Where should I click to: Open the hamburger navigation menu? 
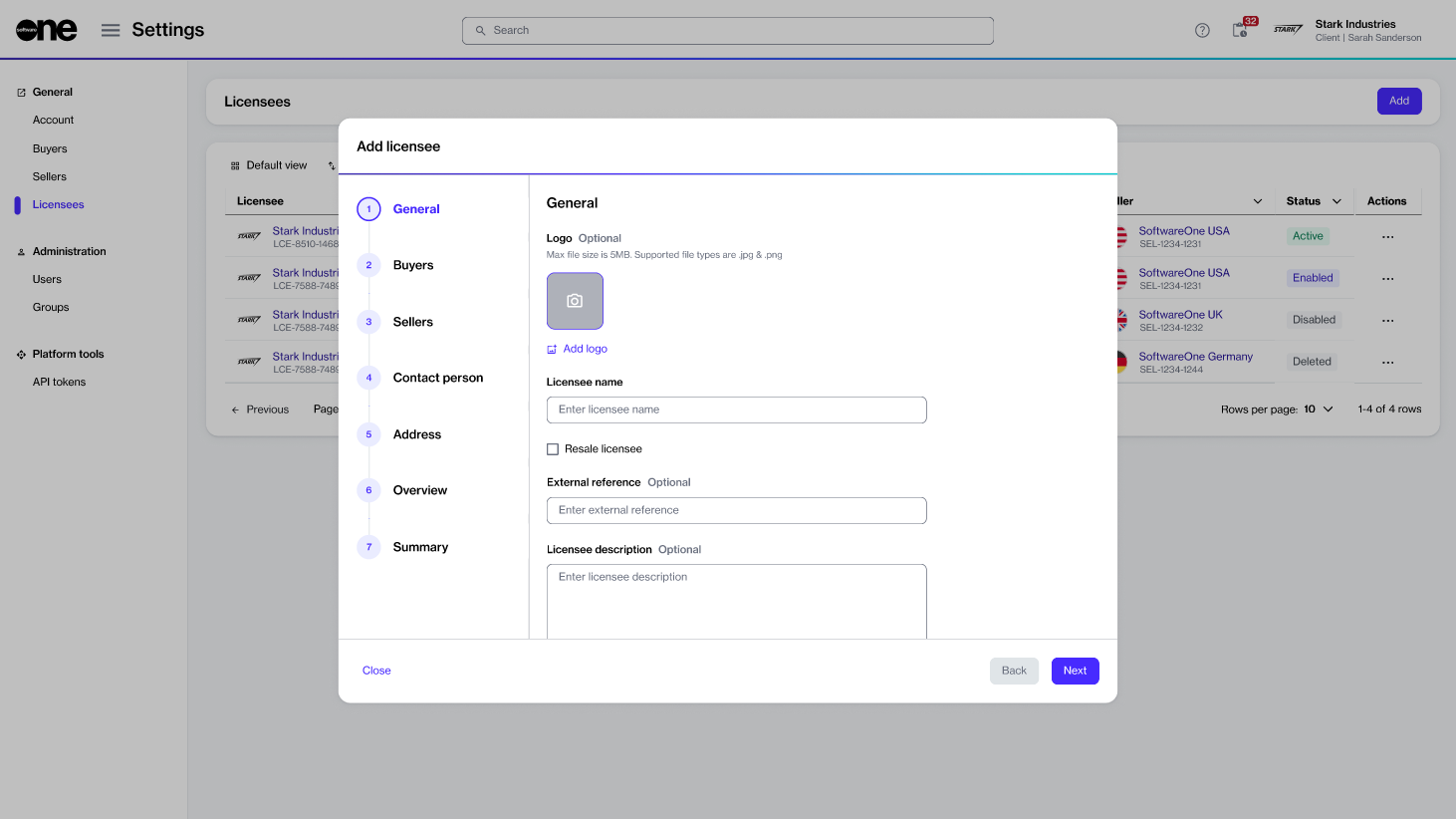pyautogui.click(x=111, y=30)
